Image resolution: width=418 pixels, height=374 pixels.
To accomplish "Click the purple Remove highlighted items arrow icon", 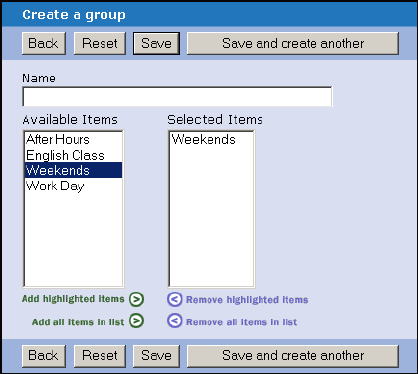I will (175, 299).
